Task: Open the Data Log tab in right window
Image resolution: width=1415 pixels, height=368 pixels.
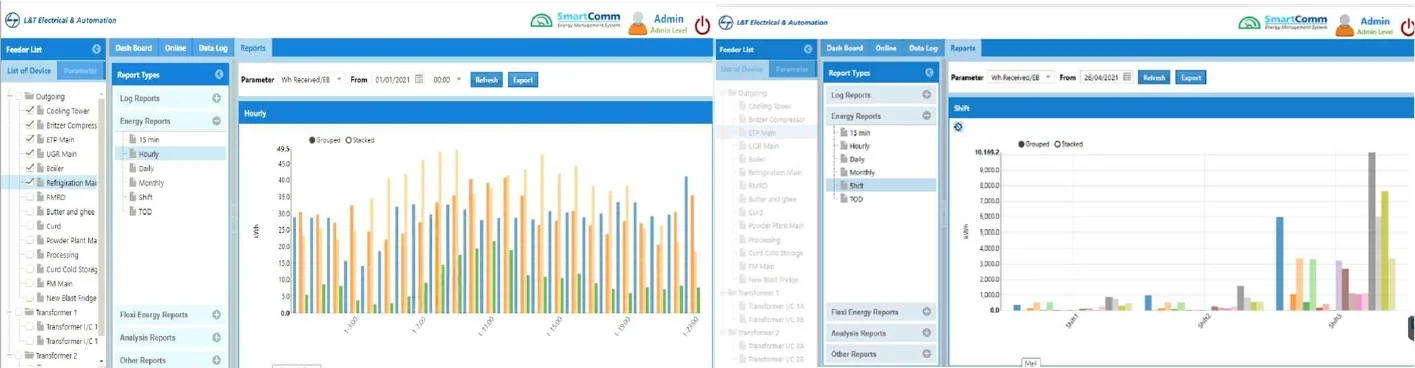Action: coord(923,48)
